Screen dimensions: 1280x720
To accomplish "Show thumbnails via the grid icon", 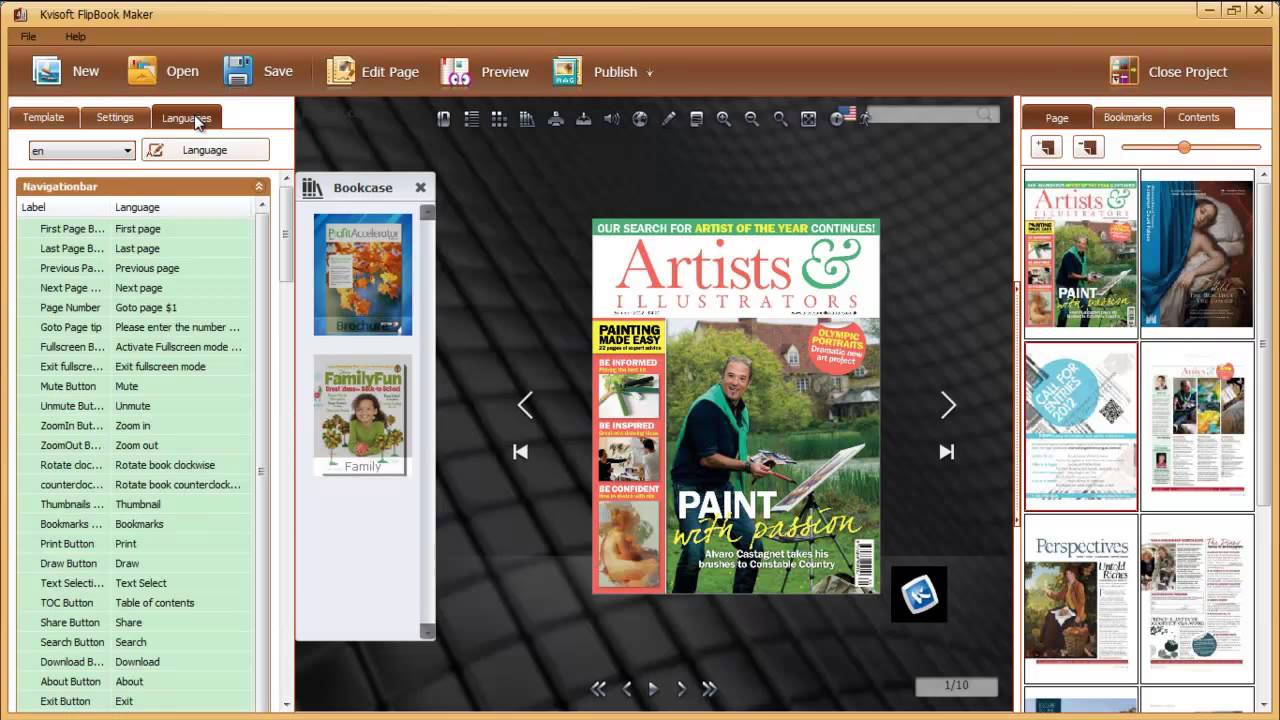I will (499, 119).
